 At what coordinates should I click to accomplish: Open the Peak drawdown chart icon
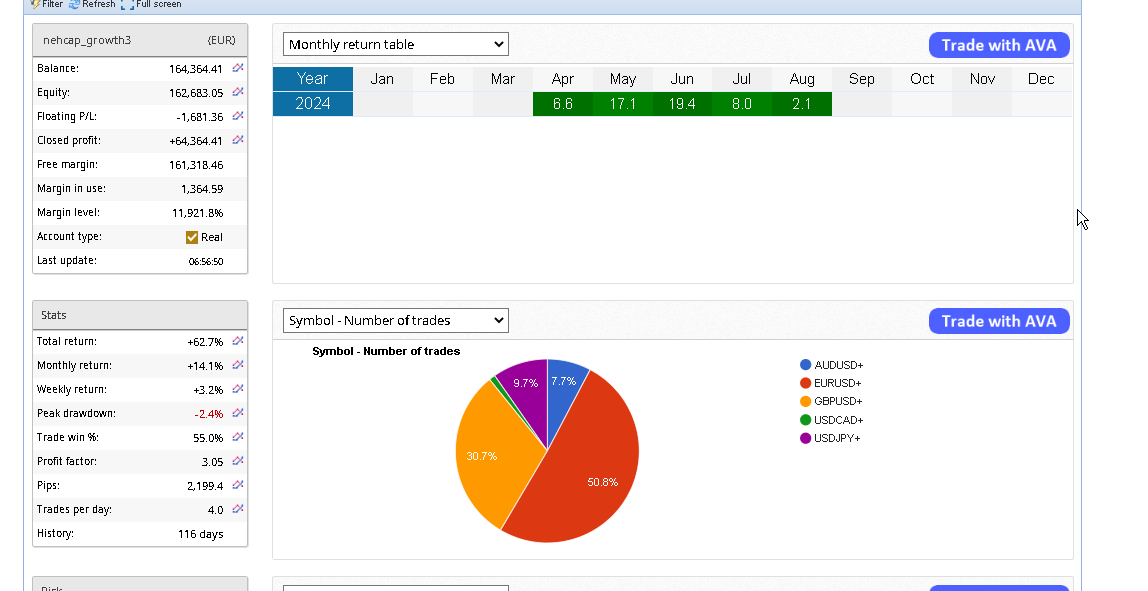click(238, 413)
